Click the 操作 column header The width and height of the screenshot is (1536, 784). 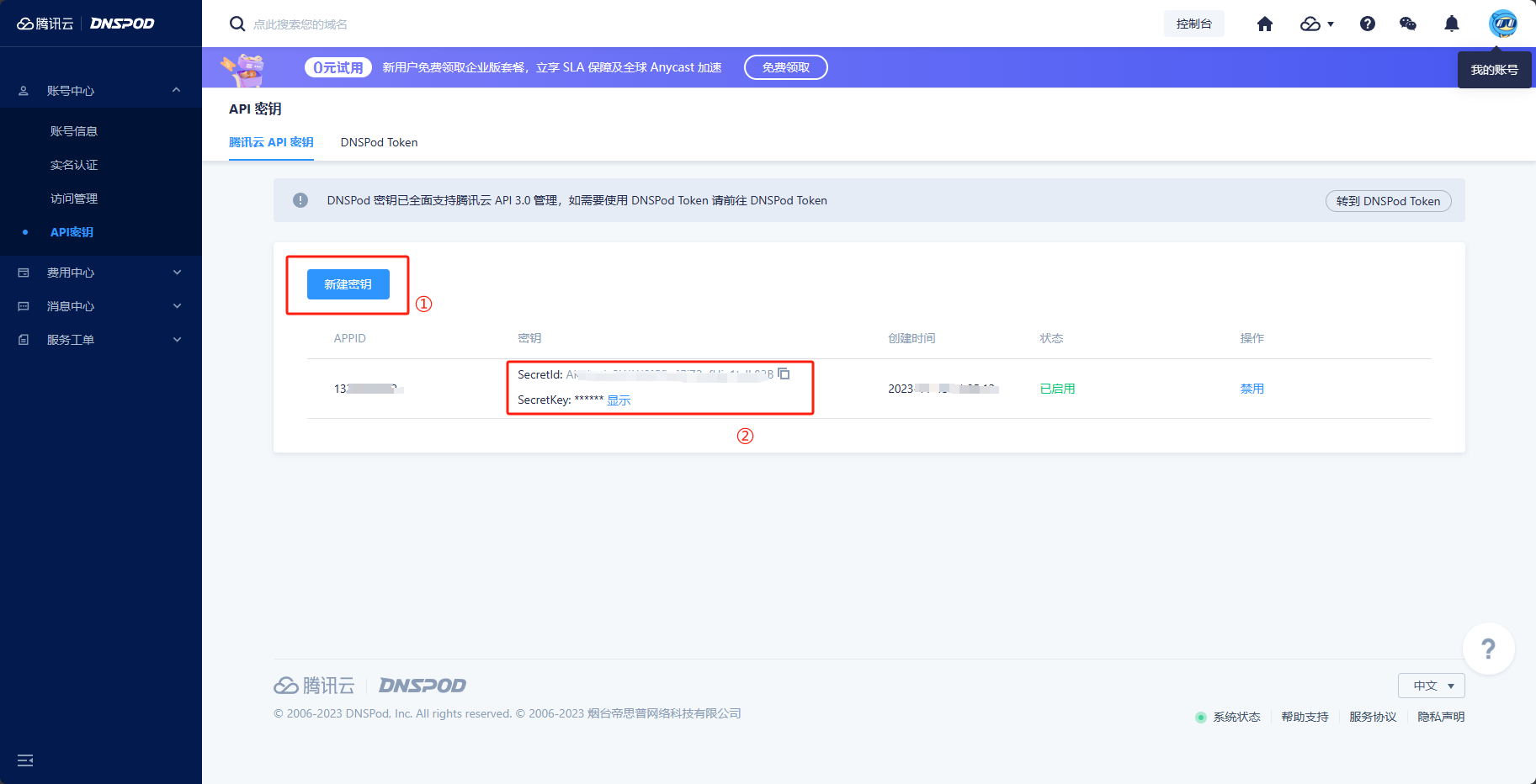[x=1252, y=338]
